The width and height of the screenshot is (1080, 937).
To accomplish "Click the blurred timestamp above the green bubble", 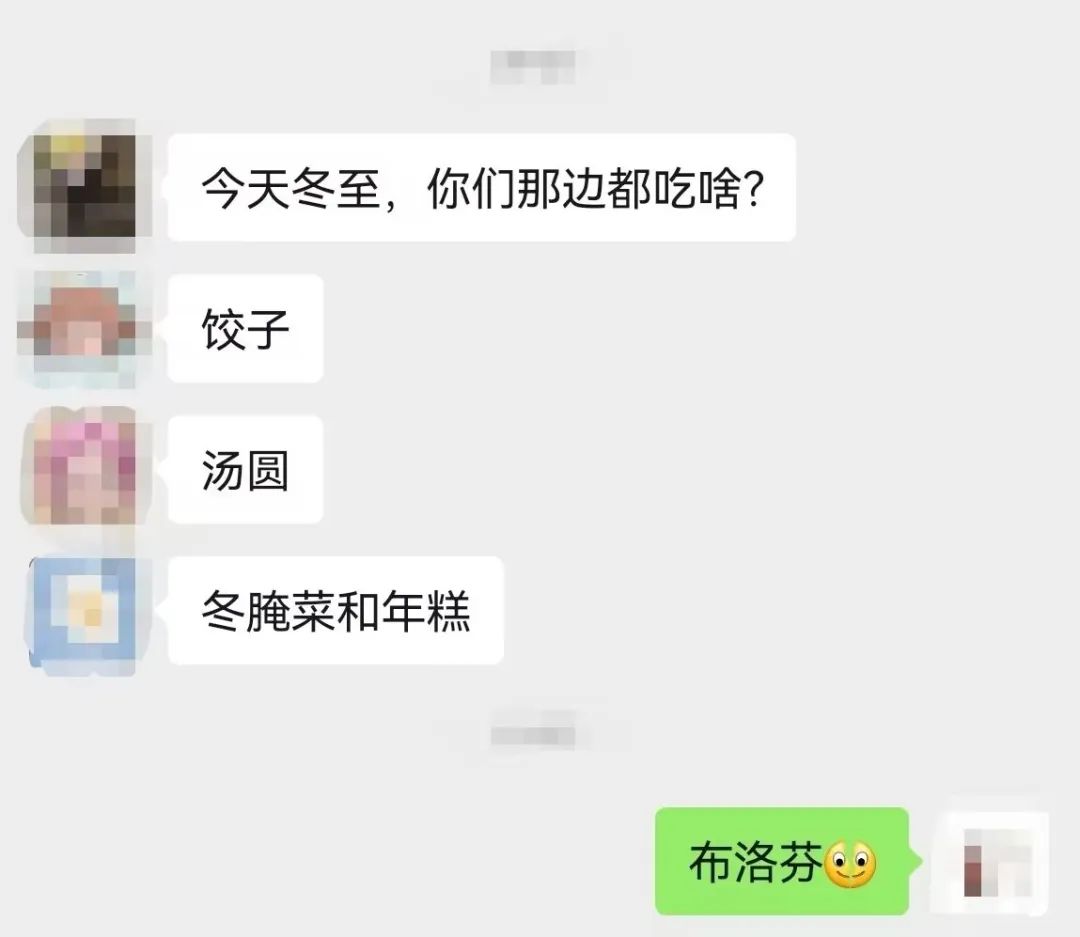I will [532, 736].
